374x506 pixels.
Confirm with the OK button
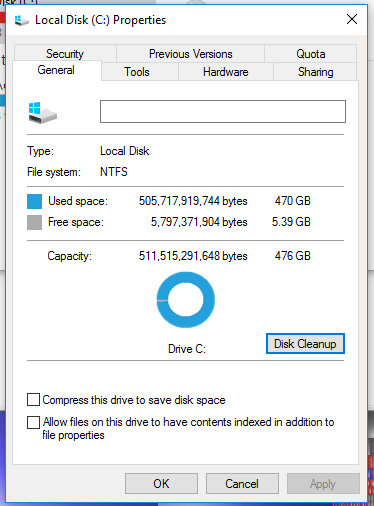click(161, 483)
